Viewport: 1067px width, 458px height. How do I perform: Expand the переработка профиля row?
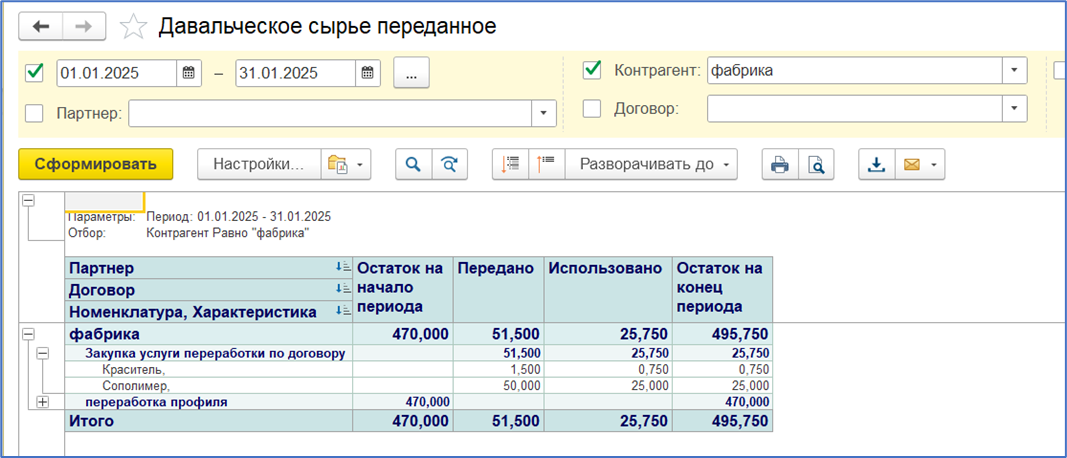[x=43, y=402]
